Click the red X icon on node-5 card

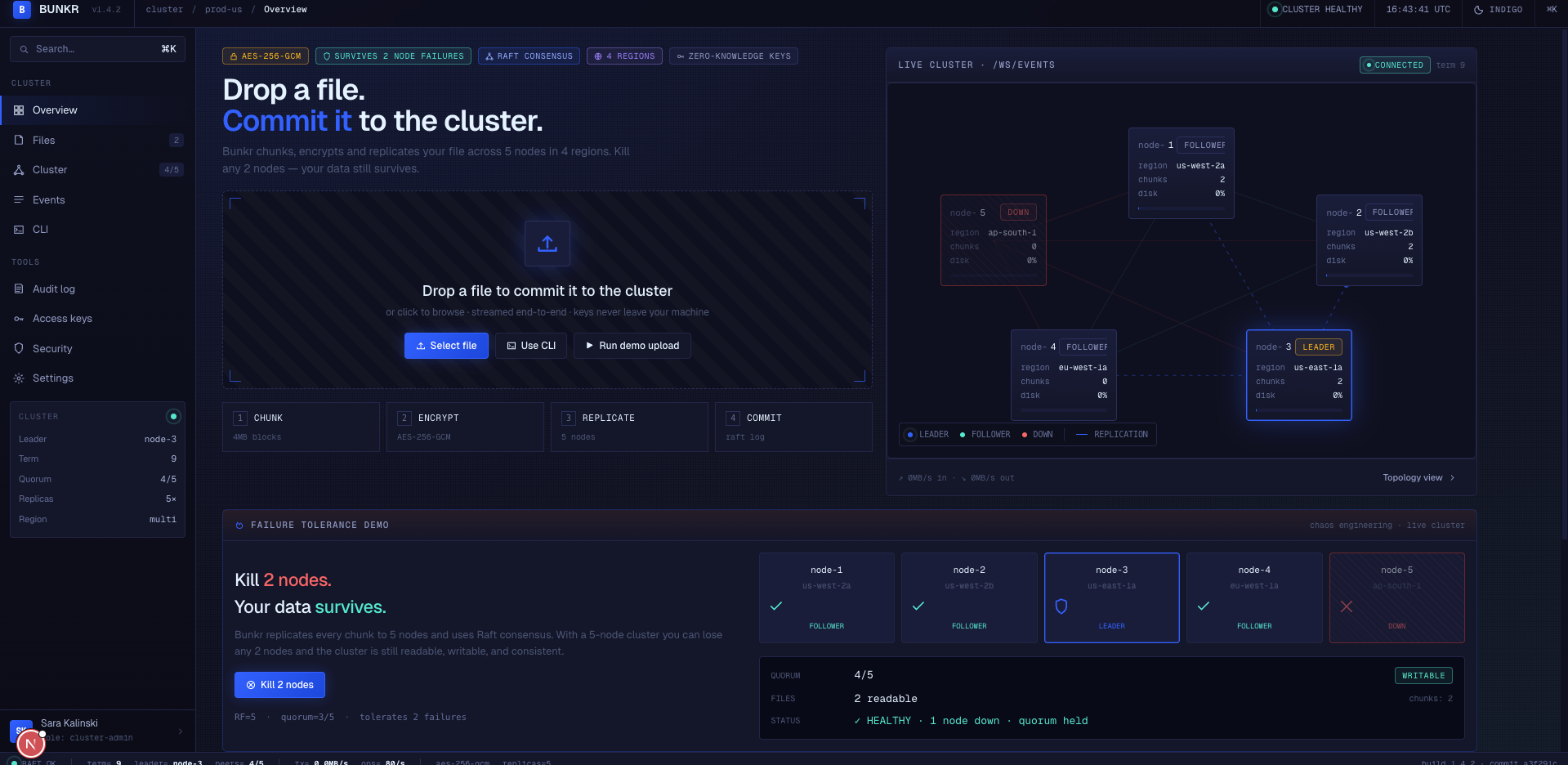coord(1347,606)
